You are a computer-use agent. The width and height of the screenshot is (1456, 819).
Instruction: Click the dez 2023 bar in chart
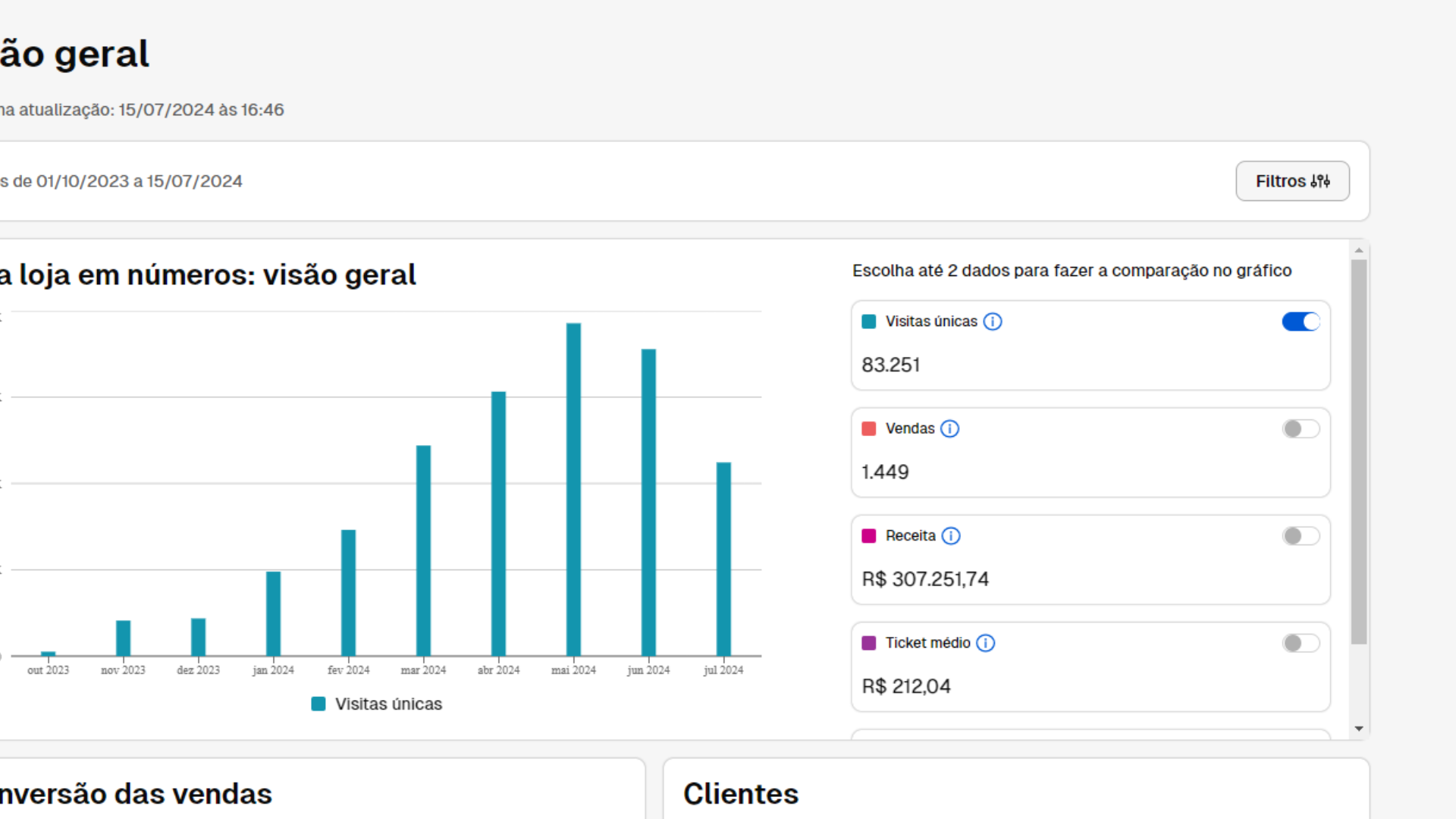(x=198, y=637)
